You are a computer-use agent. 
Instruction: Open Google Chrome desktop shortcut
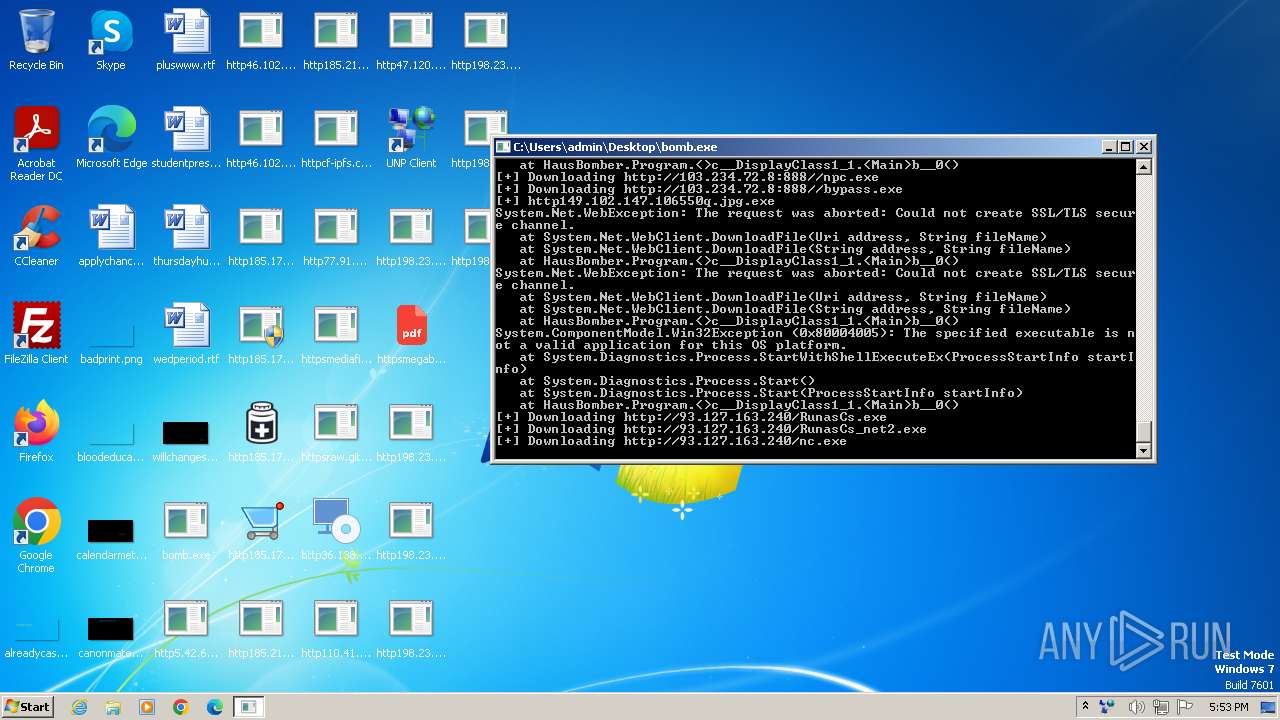coord(36,537)
